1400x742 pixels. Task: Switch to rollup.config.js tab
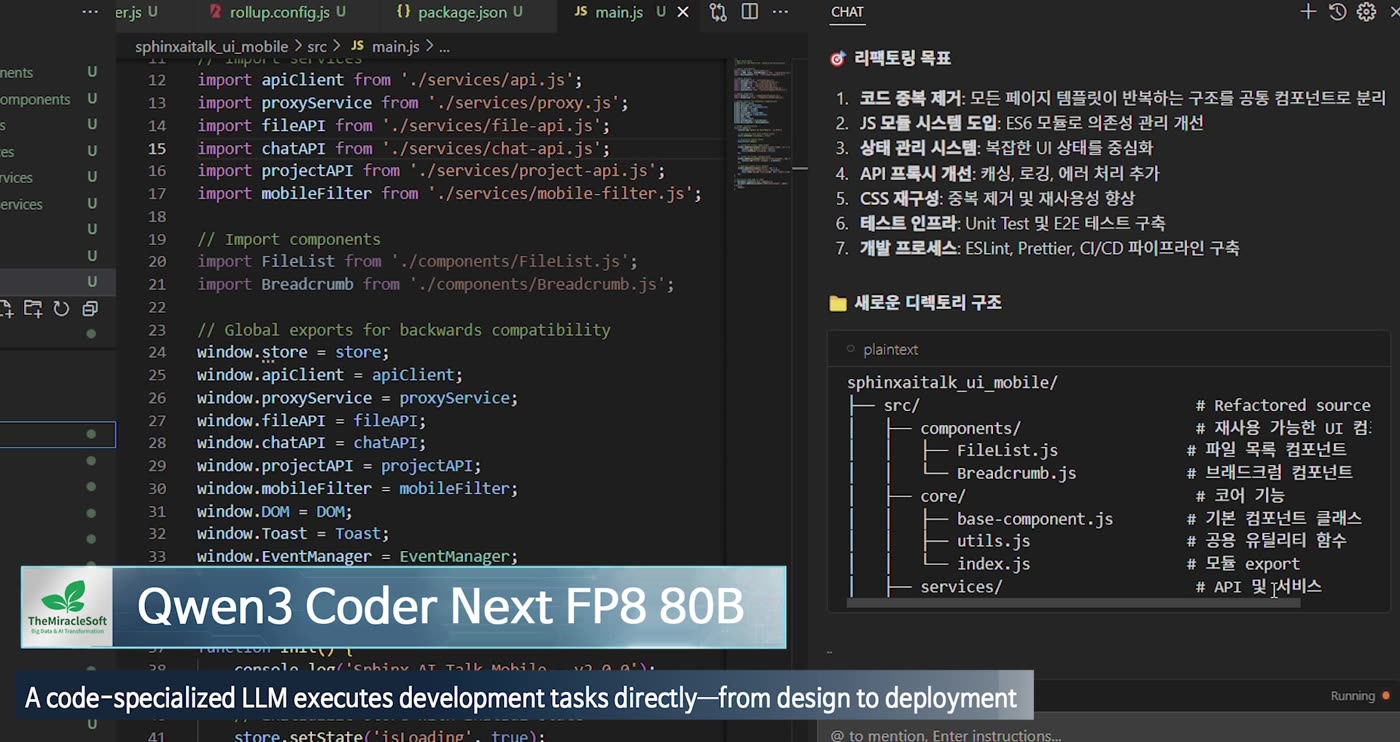point(277,12)
